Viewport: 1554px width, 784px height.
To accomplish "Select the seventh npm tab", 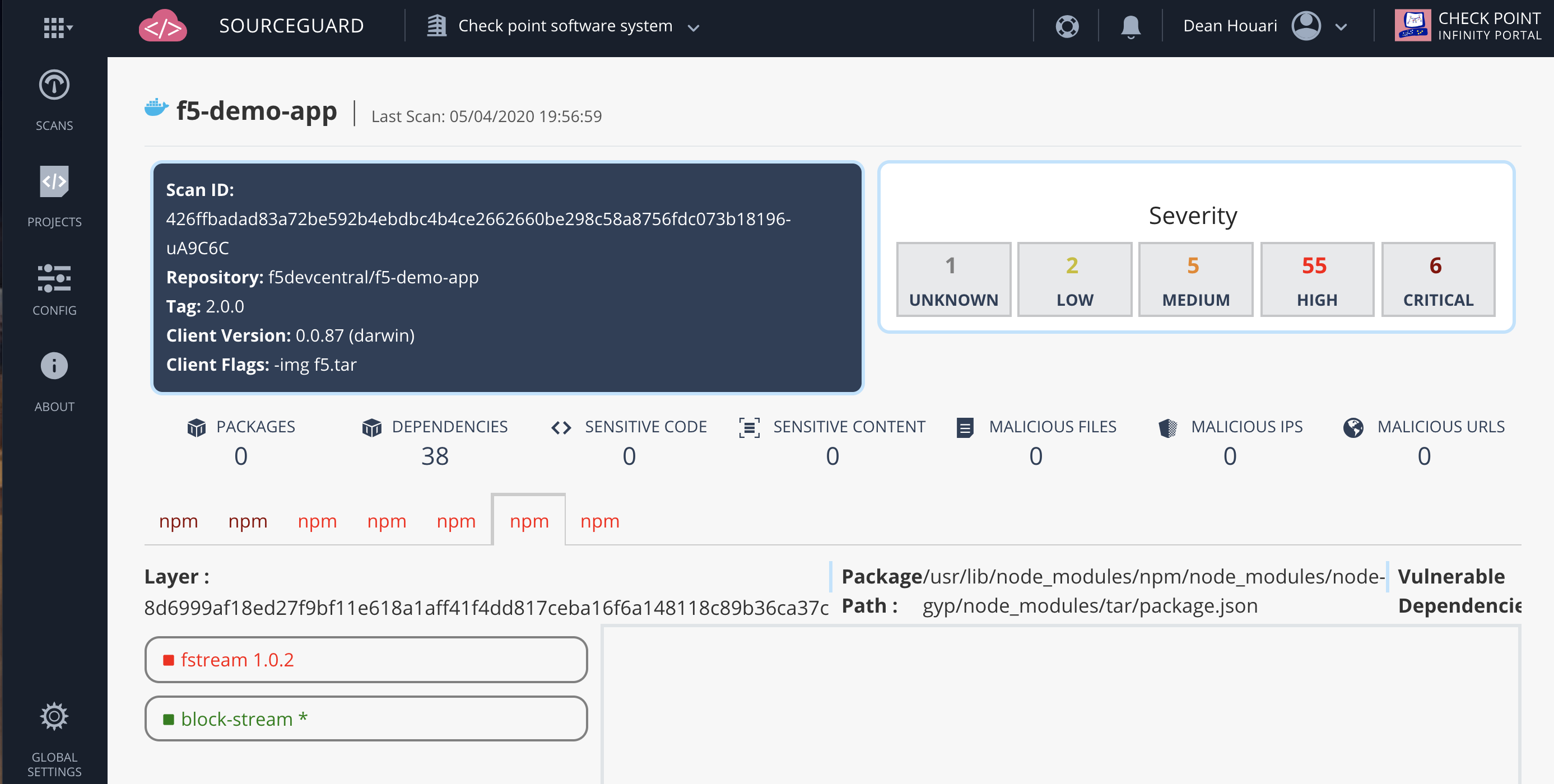I will coord(599,520).
